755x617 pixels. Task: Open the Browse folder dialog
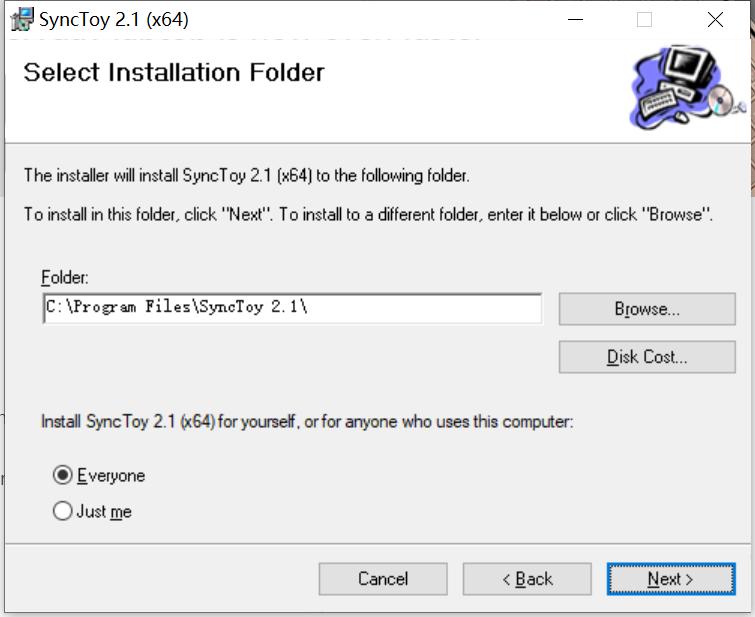point(647,309)
